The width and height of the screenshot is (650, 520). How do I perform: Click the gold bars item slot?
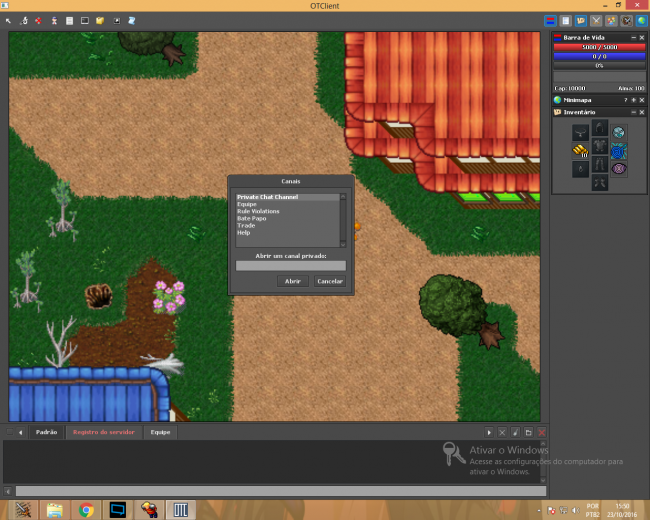pyautogui.click(x=580, y=151)
